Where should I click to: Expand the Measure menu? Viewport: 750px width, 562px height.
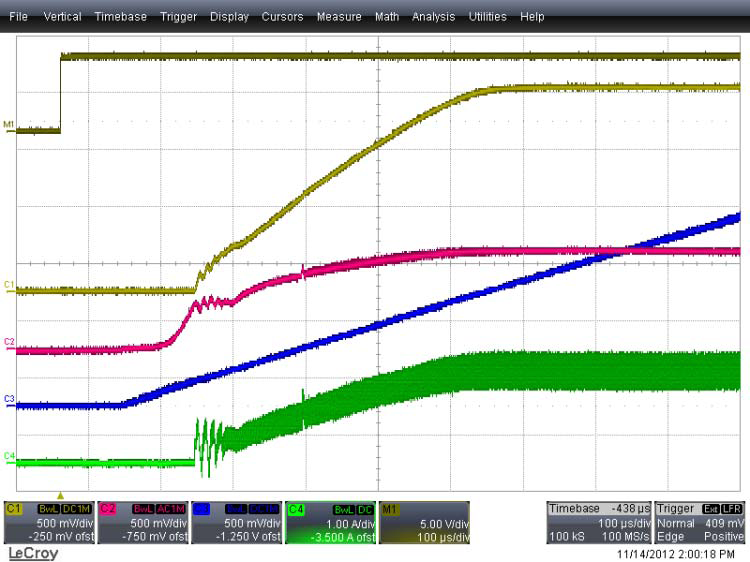(x=339, y=17)
